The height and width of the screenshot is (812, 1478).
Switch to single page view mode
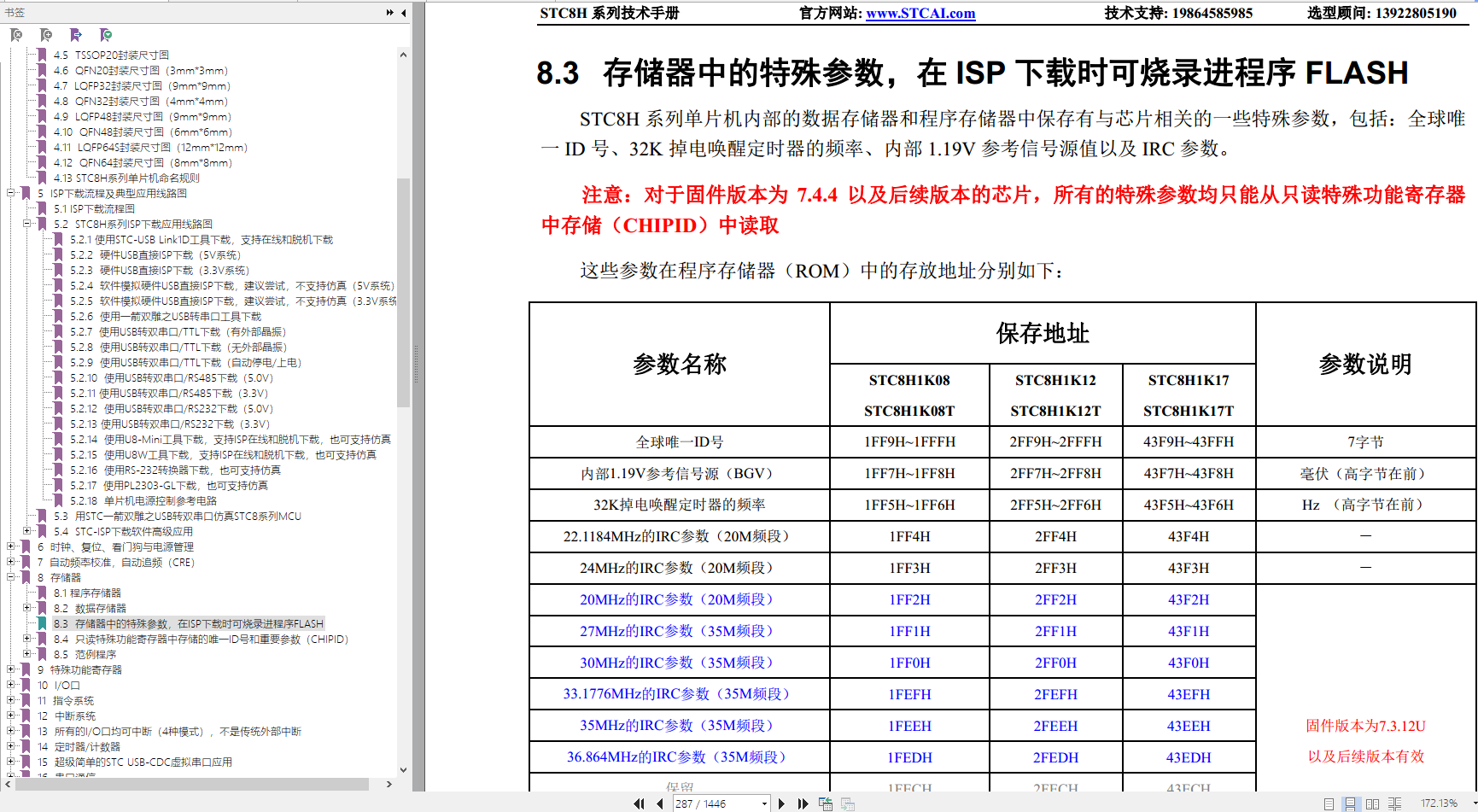pos(1329,803)
